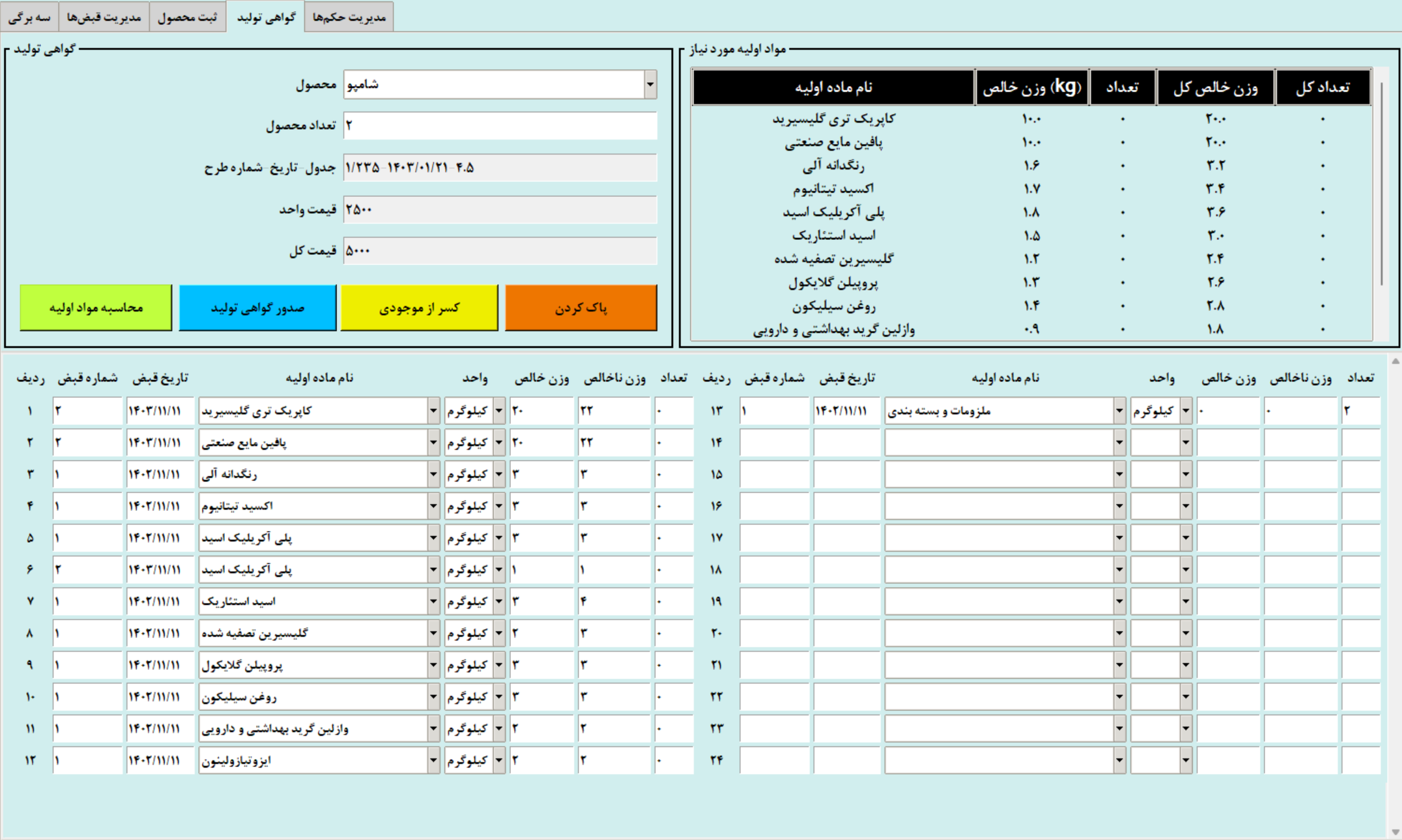The image size is (1402, 840).
Task: Open the unit dropdown in row ۱۲ ایزوتیازولینون
Action: [498, 760]
